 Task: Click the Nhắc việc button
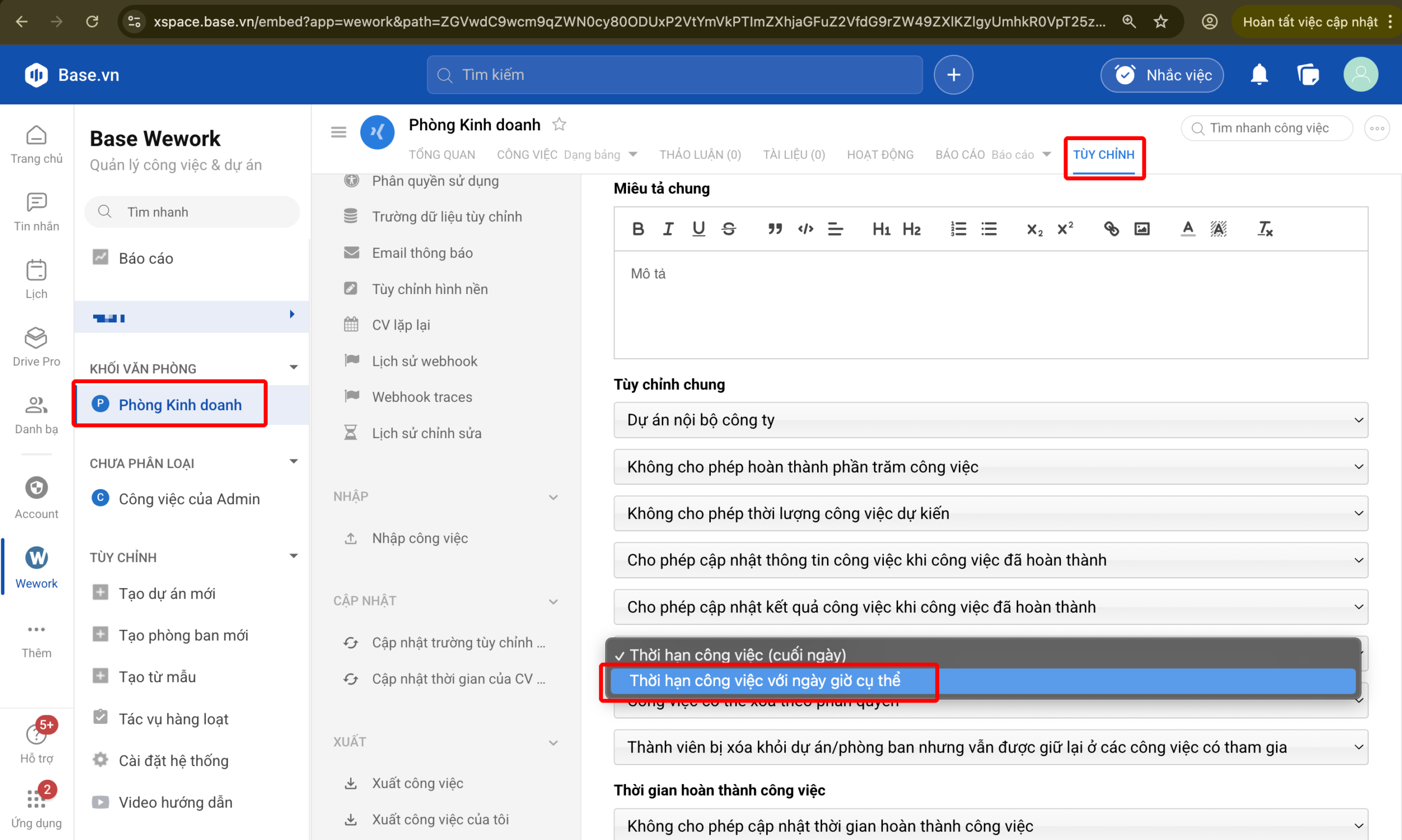click(x=1162, y=74)
